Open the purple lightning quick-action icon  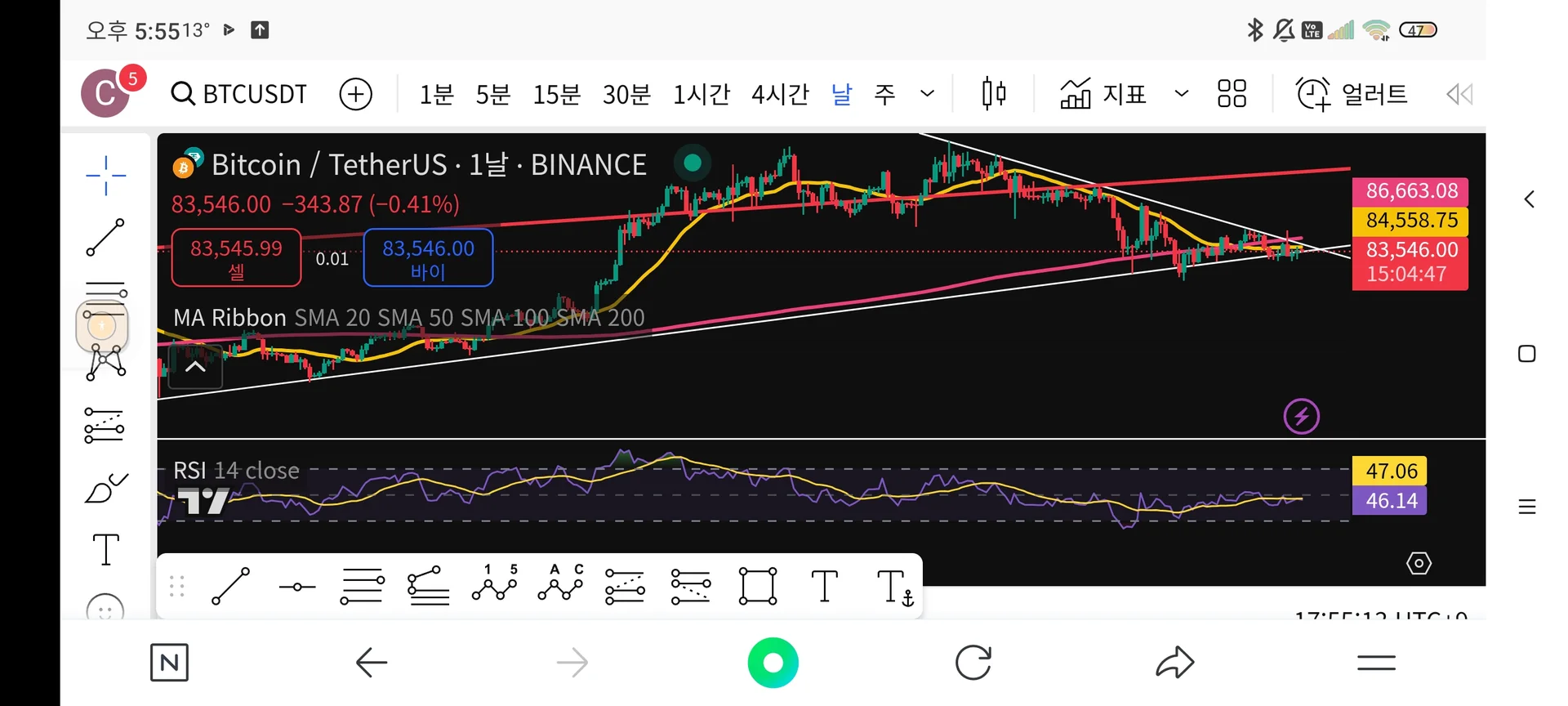(1302, 417)
